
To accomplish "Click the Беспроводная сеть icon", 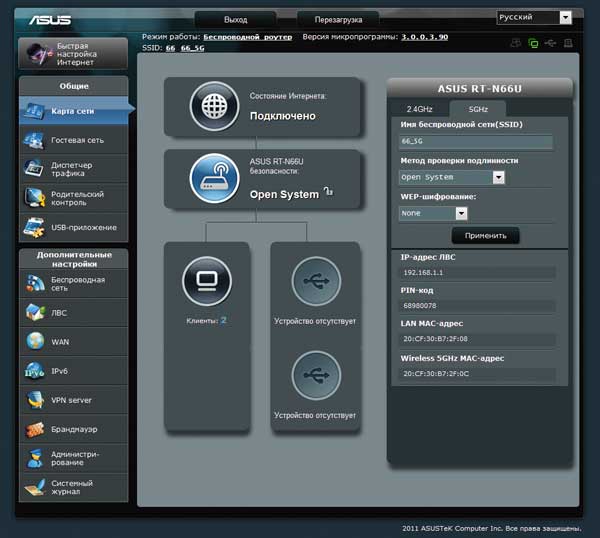I will (35, 284).
